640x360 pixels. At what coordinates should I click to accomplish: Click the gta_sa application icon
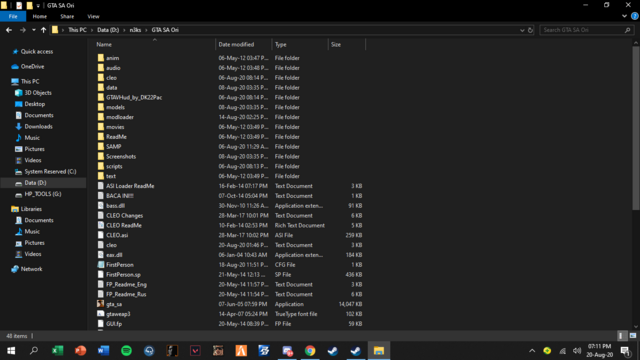click(x=100, y=304)
